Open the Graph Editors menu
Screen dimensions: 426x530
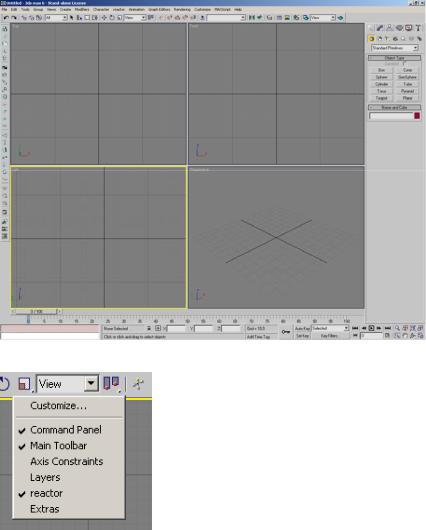point(159,9)
